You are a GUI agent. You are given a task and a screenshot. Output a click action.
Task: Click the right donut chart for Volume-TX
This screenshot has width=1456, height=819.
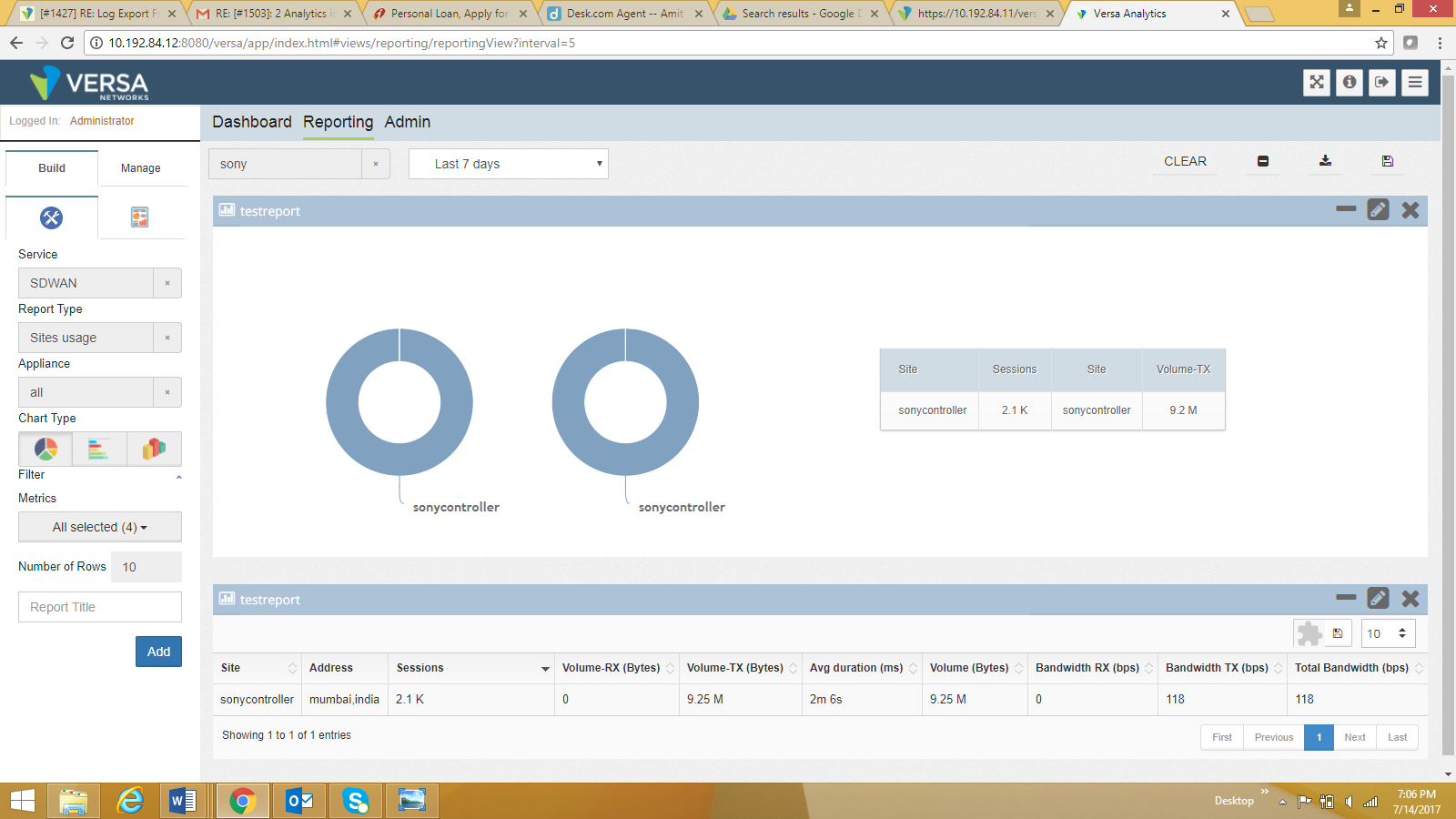click(625, 402)
